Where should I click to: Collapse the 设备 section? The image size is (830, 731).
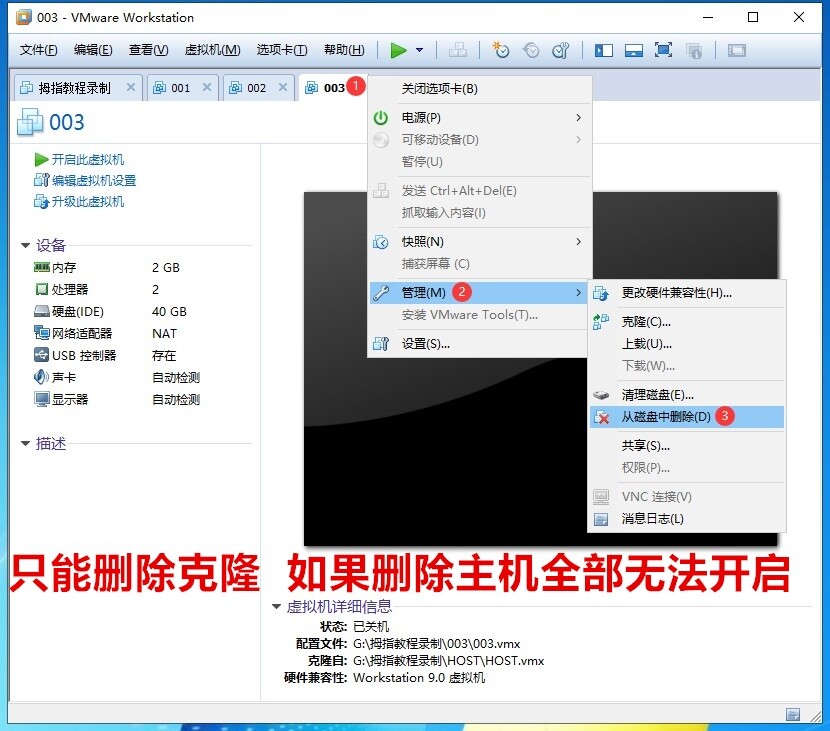tap(26, 246)
